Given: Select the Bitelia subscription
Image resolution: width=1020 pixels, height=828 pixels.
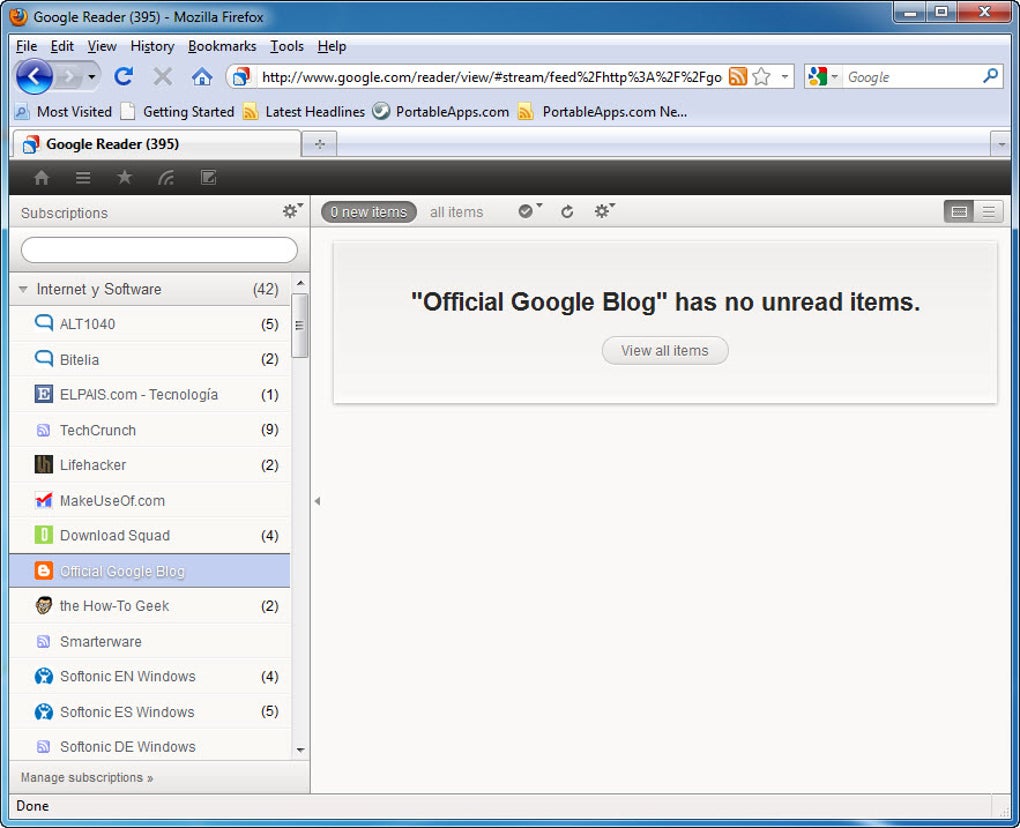Looking at the screenshot, I should click(150, 359).
